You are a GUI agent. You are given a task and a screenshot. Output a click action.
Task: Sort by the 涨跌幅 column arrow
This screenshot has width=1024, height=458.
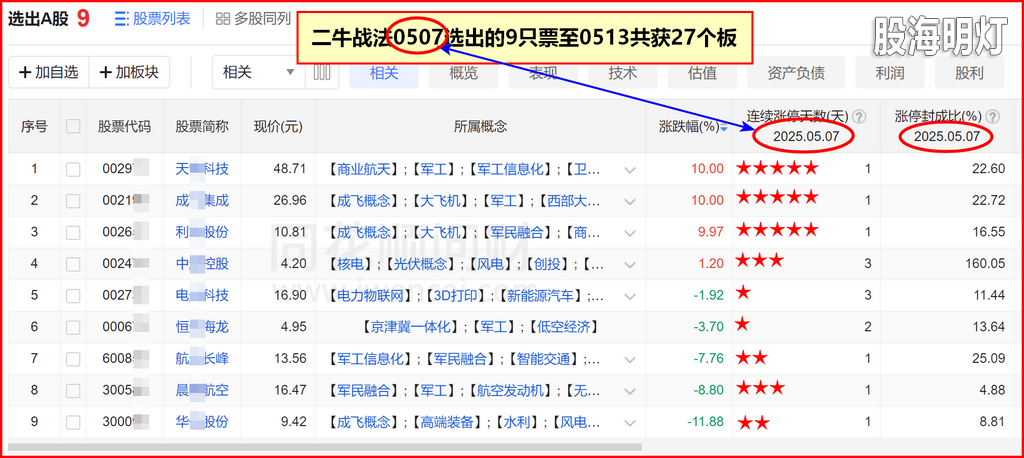click(x=723, y=128)
